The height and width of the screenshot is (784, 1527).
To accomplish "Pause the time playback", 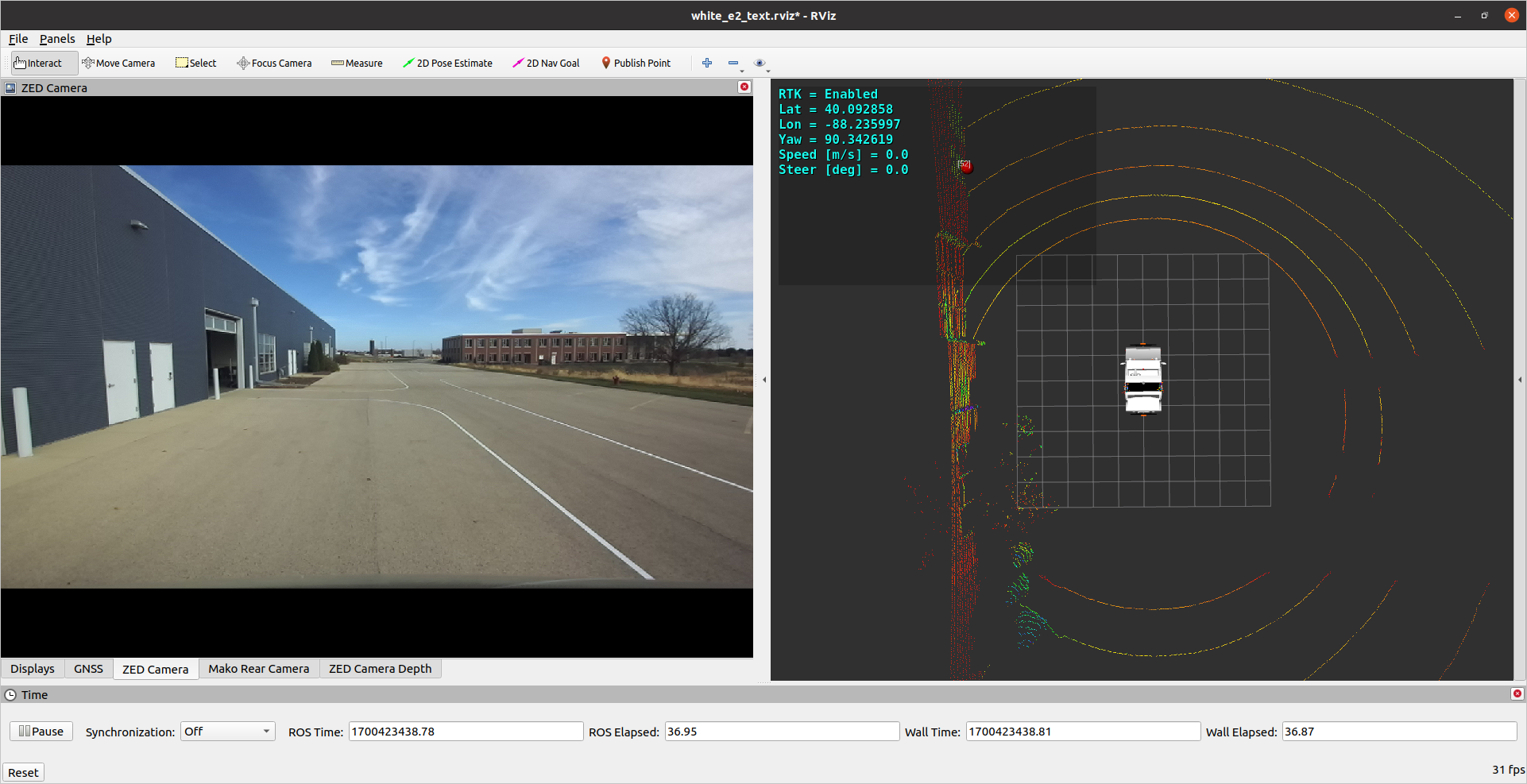I will point(41,732).
